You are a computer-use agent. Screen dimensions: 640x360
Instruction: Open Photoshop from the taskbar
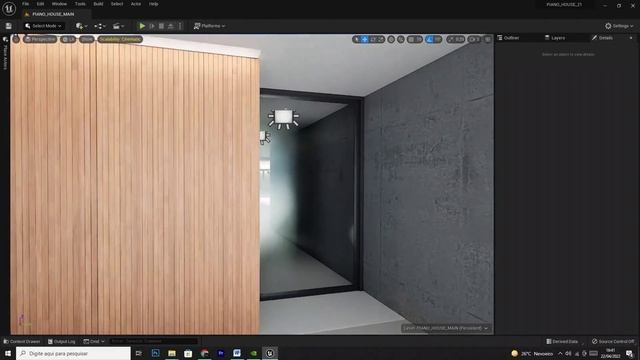[156, 353]
